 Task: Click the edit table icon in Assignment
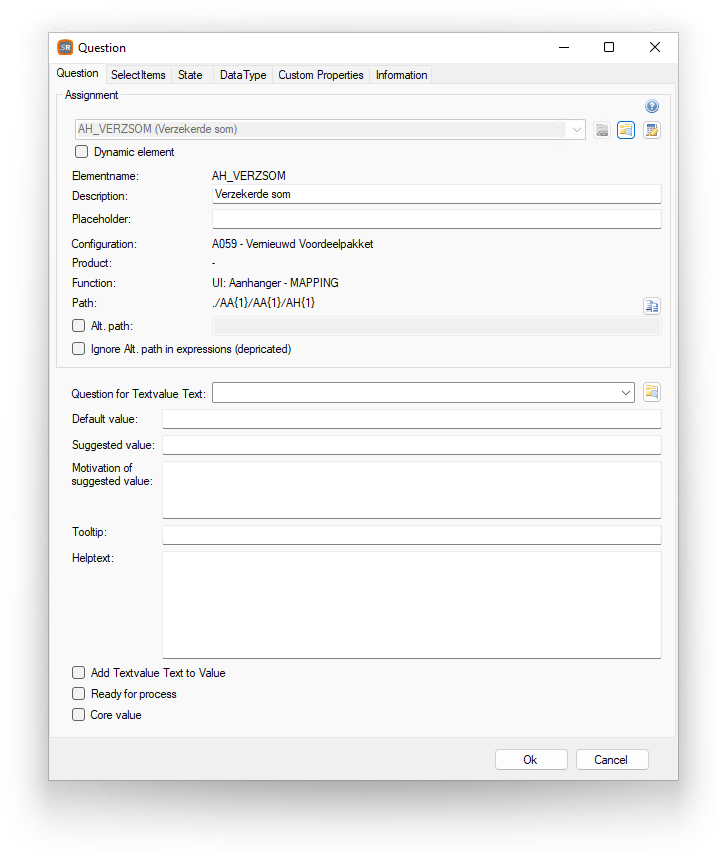652,130
